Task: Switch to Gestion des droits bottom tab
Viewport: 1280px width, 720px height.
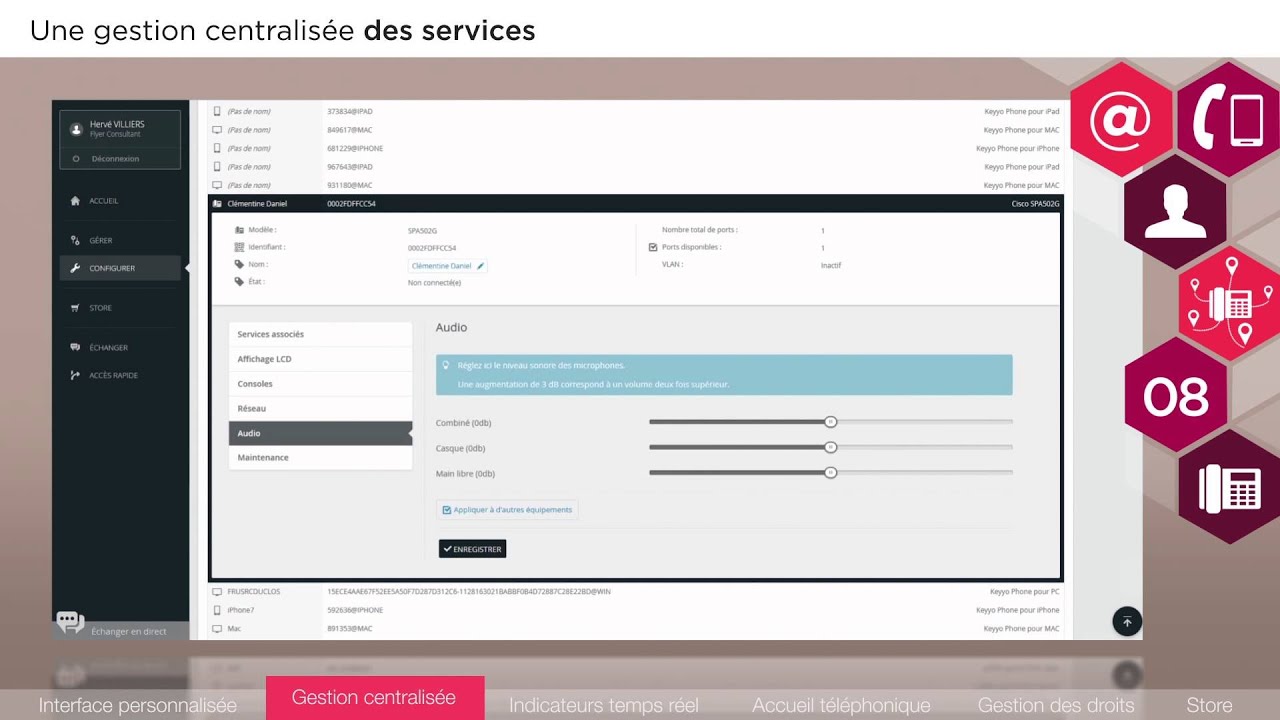Action: (x=1056, y=705)
